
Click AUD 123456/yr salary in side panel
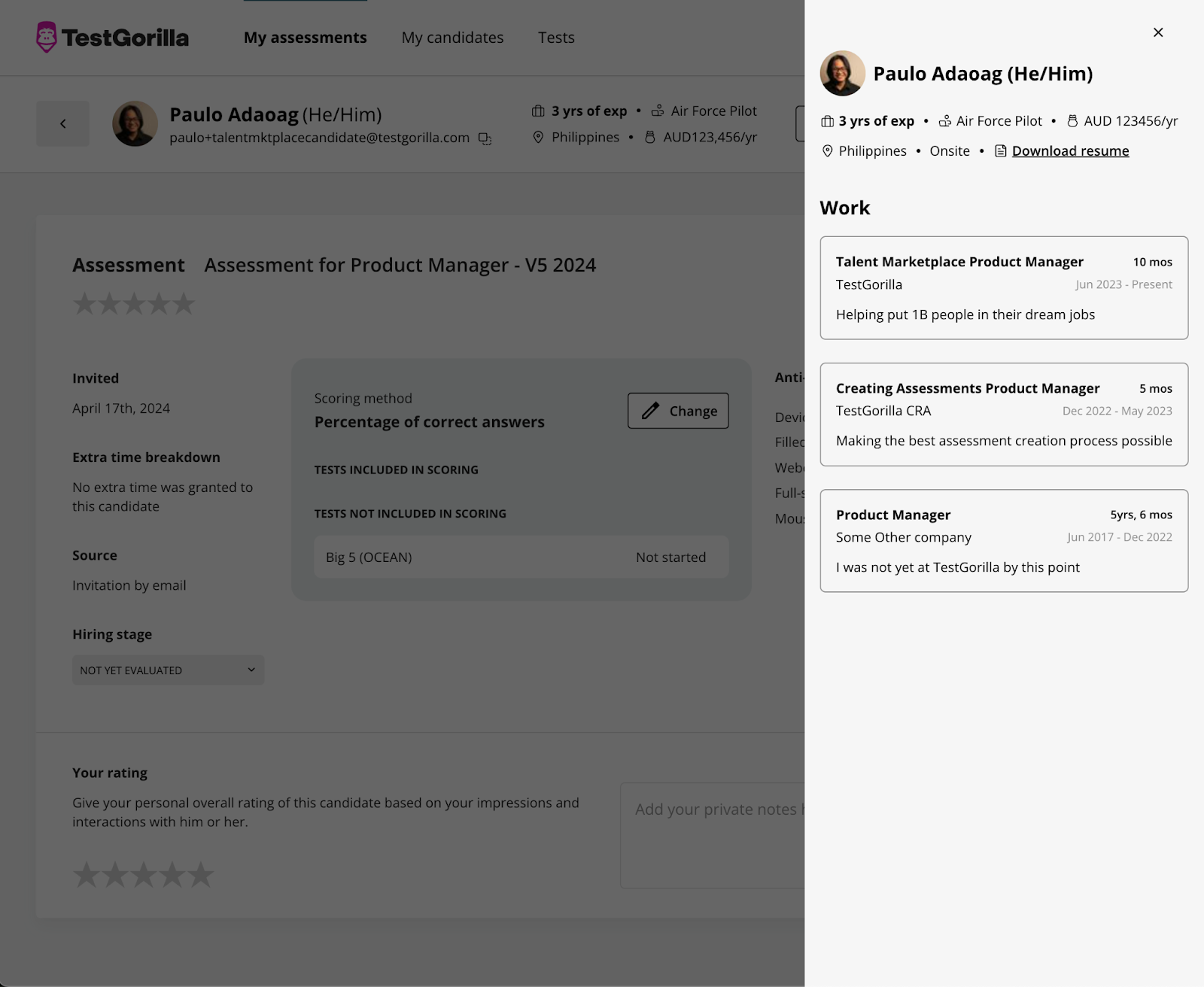(1130, 121)
